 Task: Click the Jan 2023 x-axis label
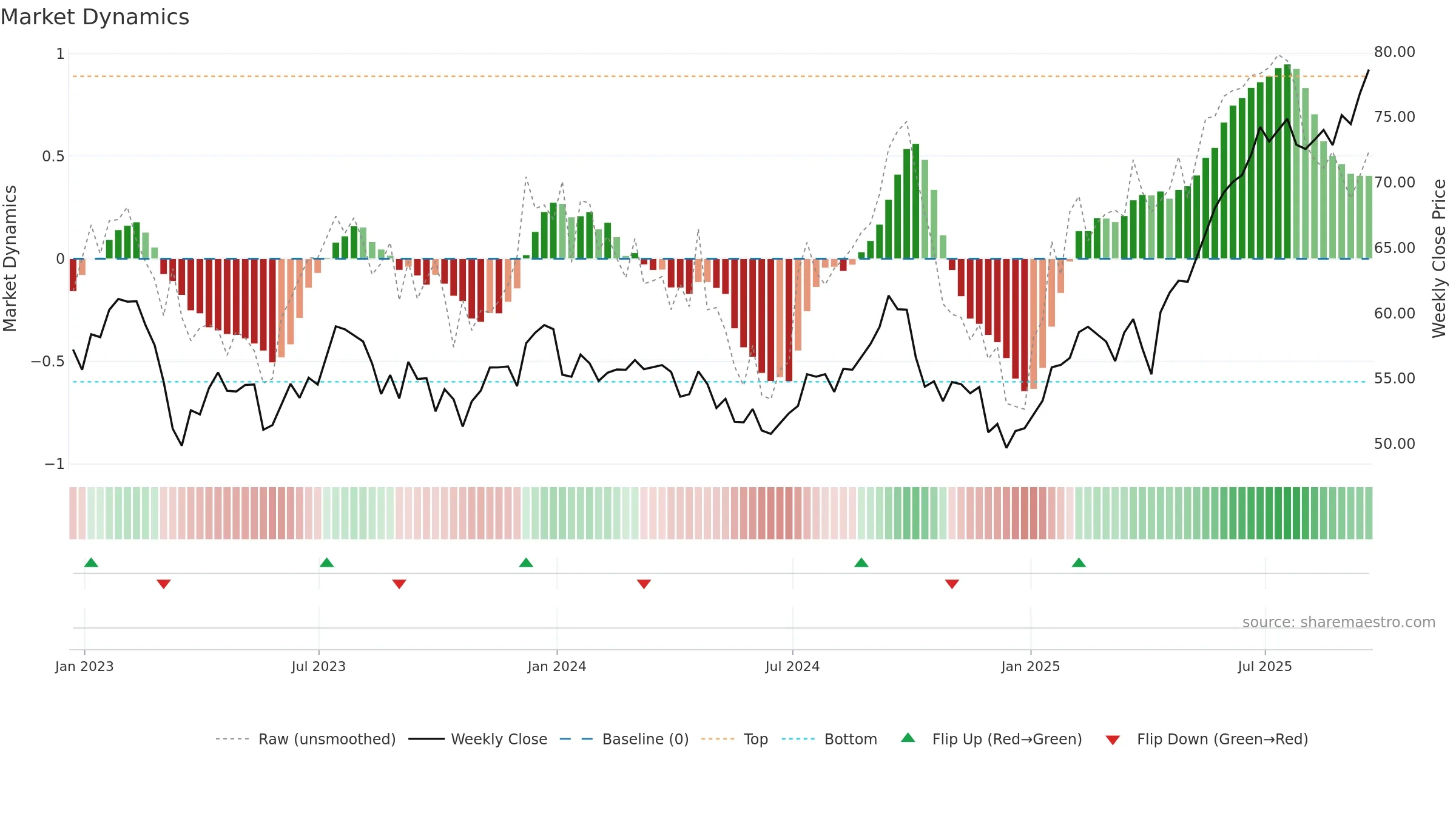pos(84,666)
